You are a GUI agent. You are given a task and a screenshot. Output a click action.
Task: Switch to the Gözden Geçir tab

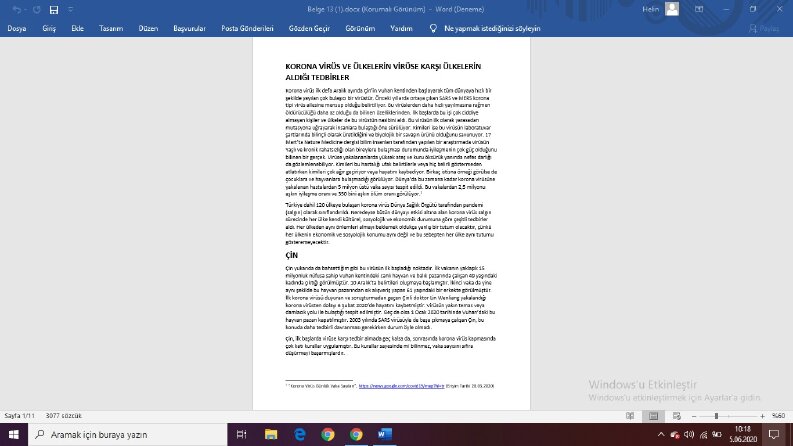309,28
